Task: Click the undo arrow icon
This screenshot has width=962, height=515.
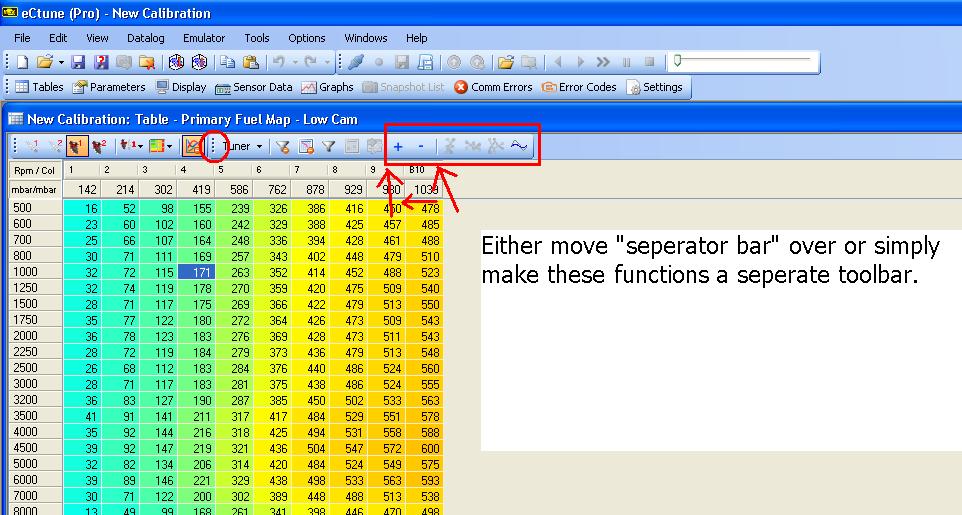Action: click(x=279, y=62)
